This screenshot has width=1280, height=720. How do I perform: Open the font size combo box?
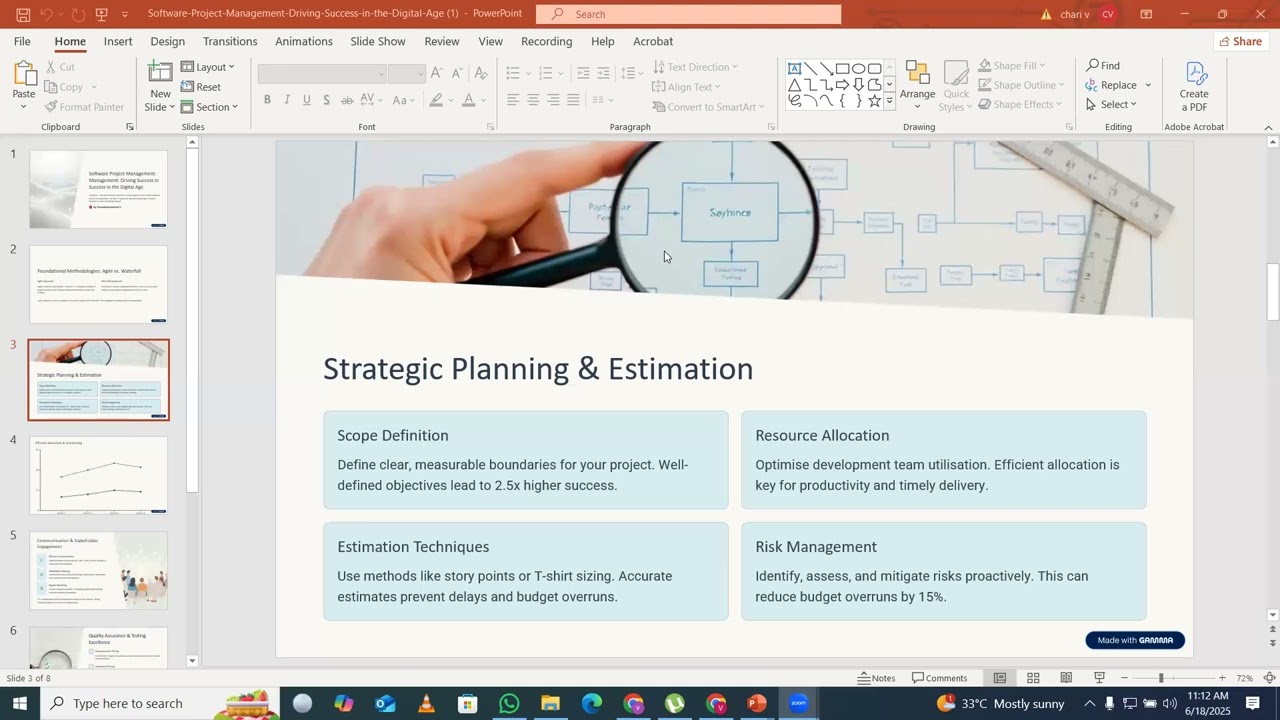[x=407, y=74]
